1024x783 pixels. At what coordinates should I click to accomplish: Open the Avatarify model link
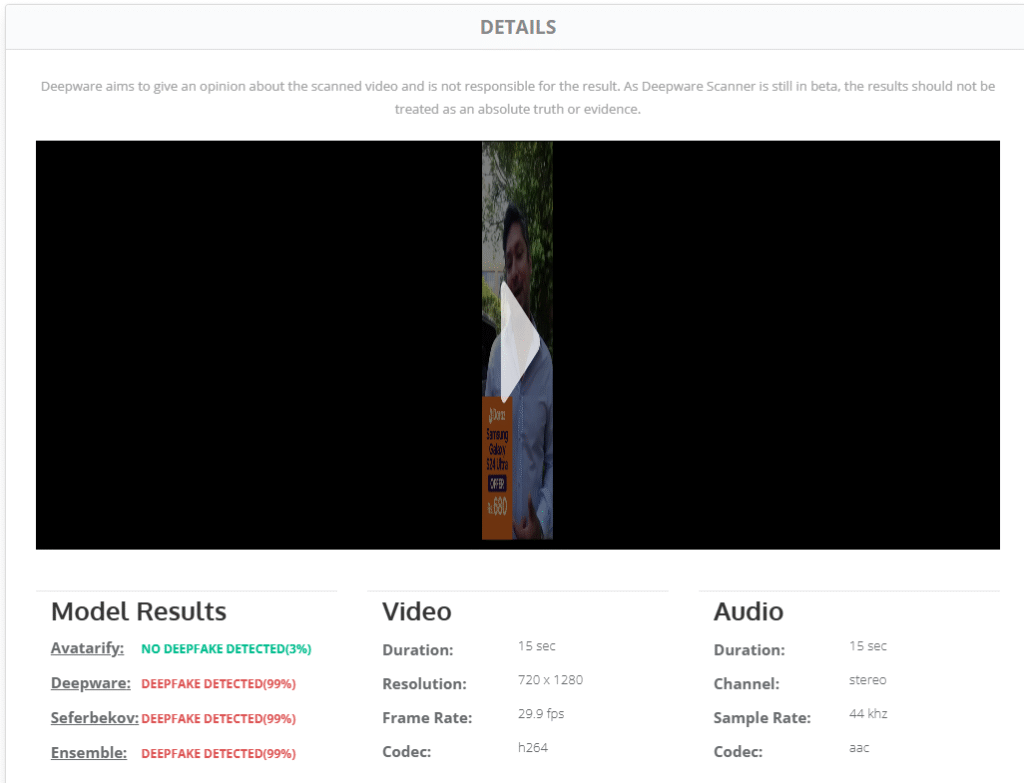pyautogui.click(x=88, y=648)
